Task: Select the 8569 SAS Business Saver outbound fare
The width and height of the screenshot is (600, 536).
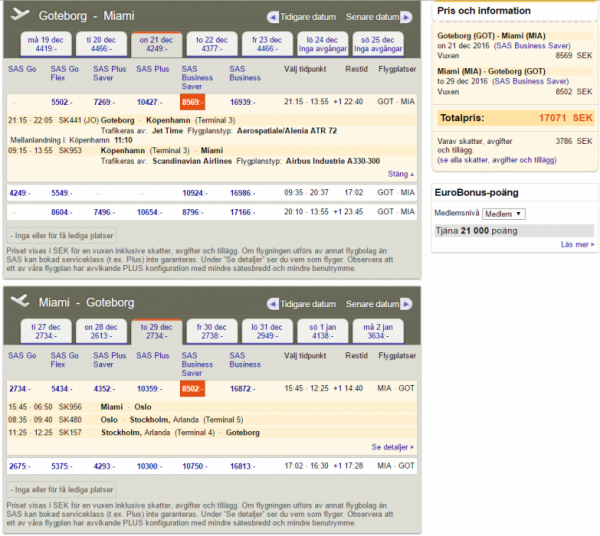Action: [x=193, y=102]
